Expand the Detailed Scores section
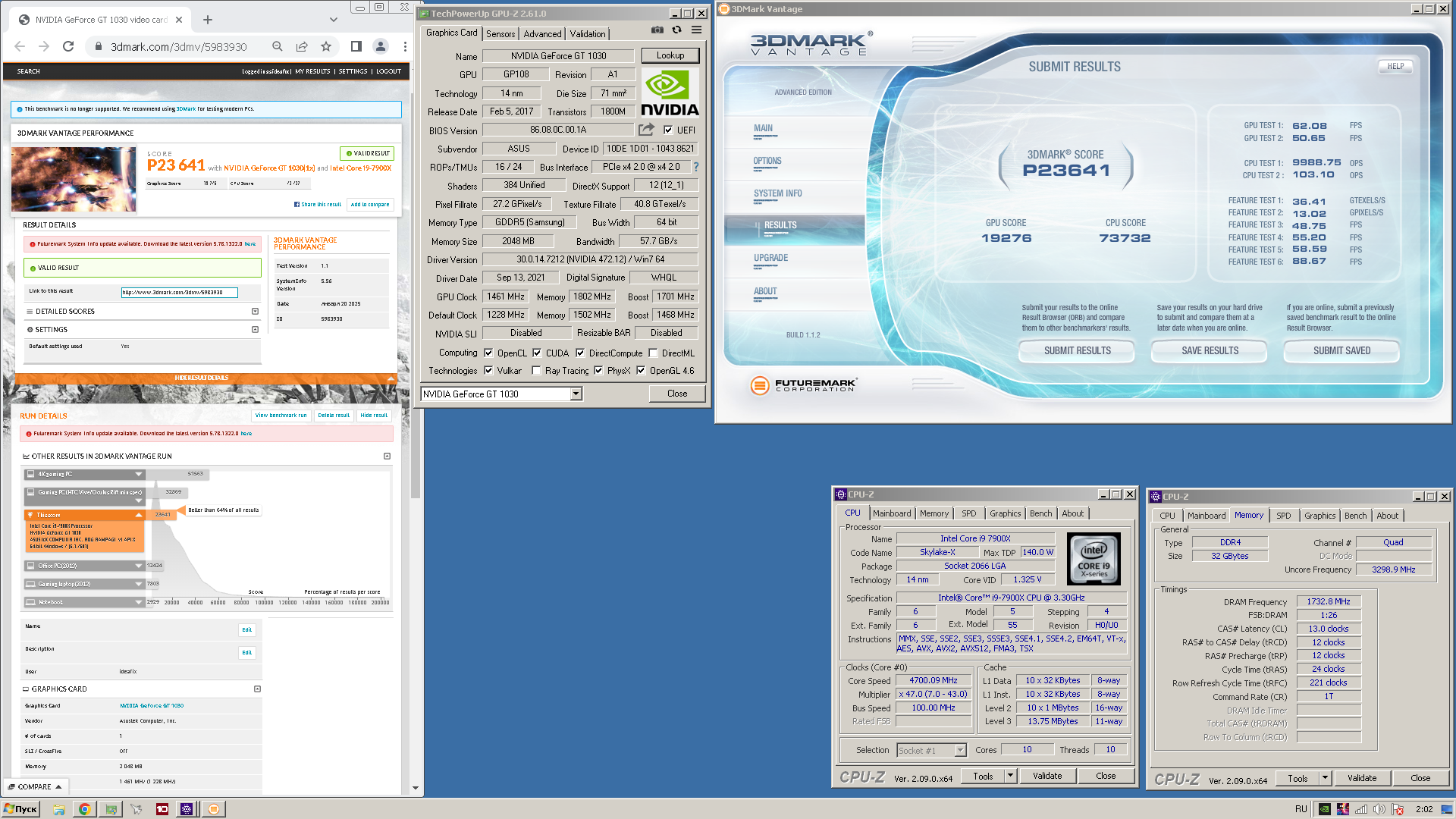Screen dimensions: 1456x819 [x=255, y=311]
